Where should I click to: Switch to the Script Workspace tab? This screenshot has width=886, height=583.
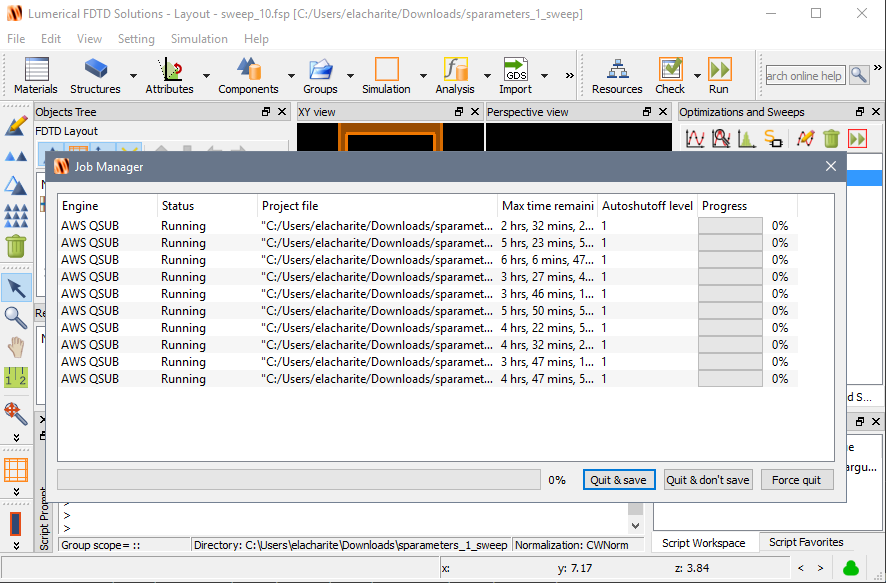[703, 543]
